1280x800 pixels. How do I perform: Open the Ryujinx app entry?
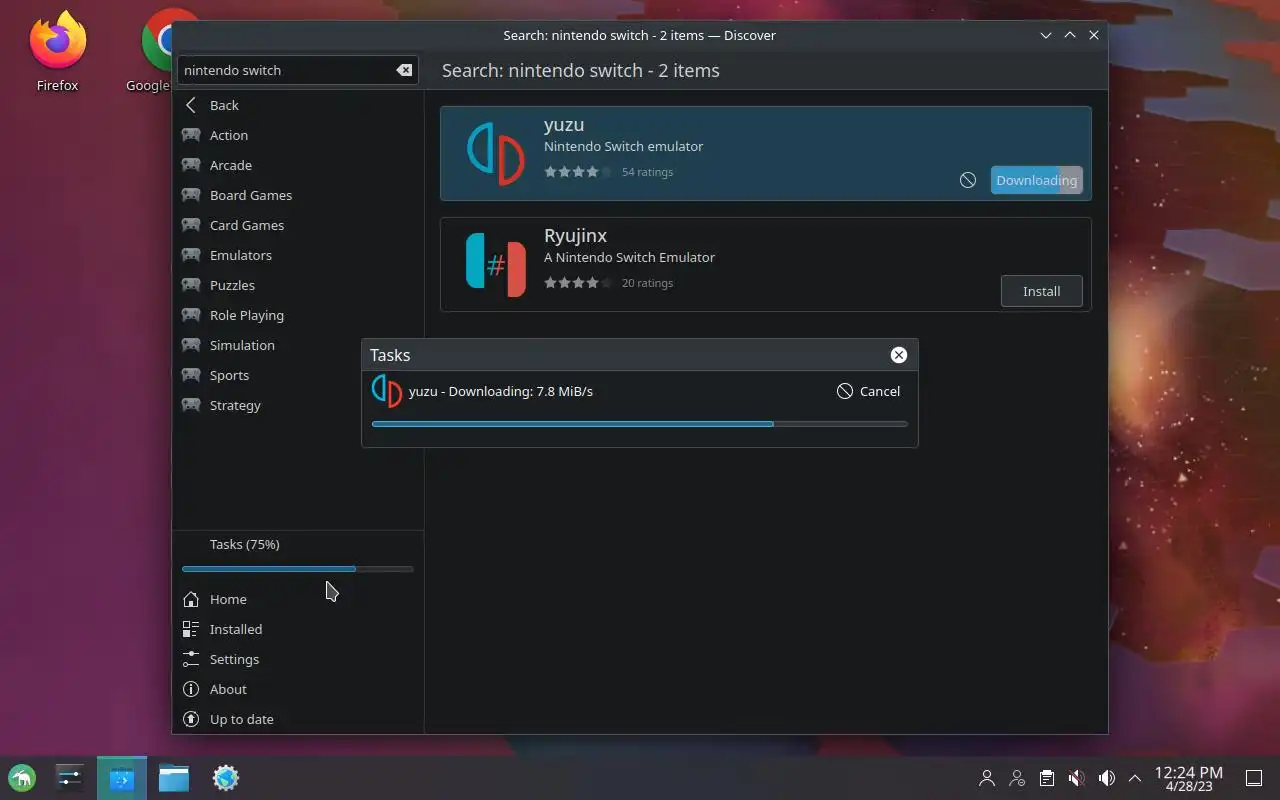[765, 265]
